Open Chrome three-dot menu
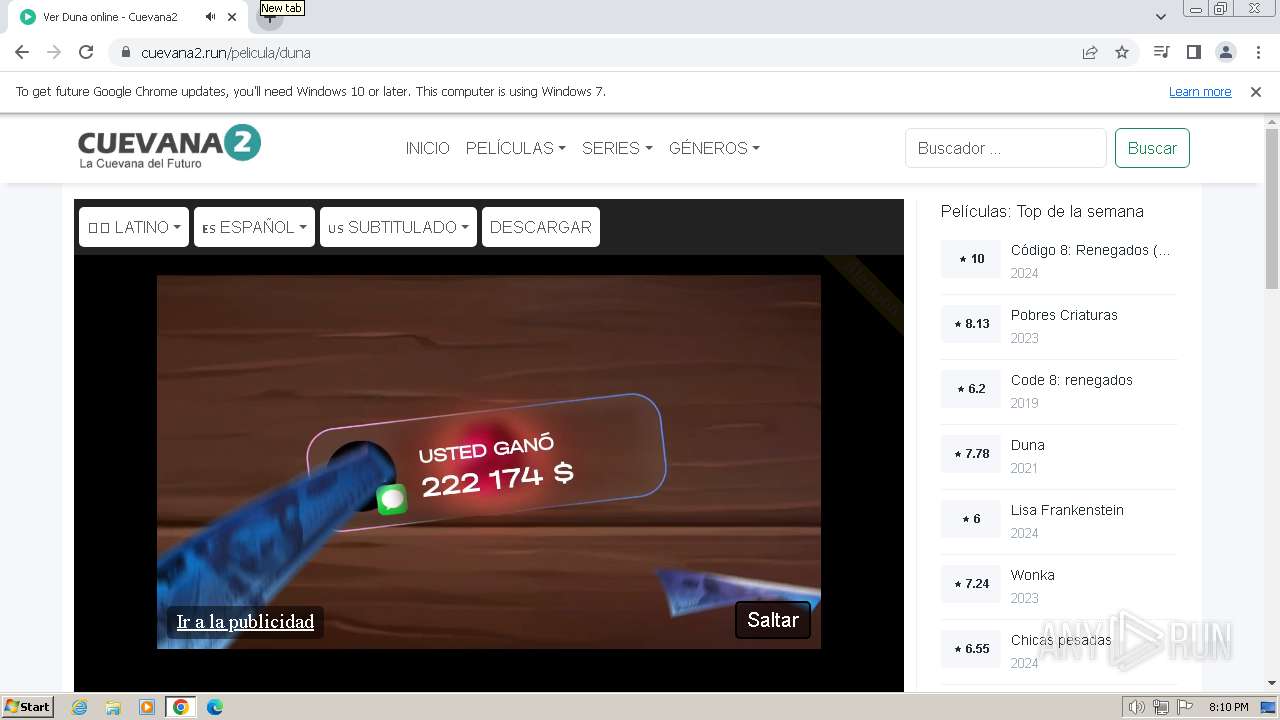The width and height of the screenshot is (1280, 720). click(x=1258, y=52)
